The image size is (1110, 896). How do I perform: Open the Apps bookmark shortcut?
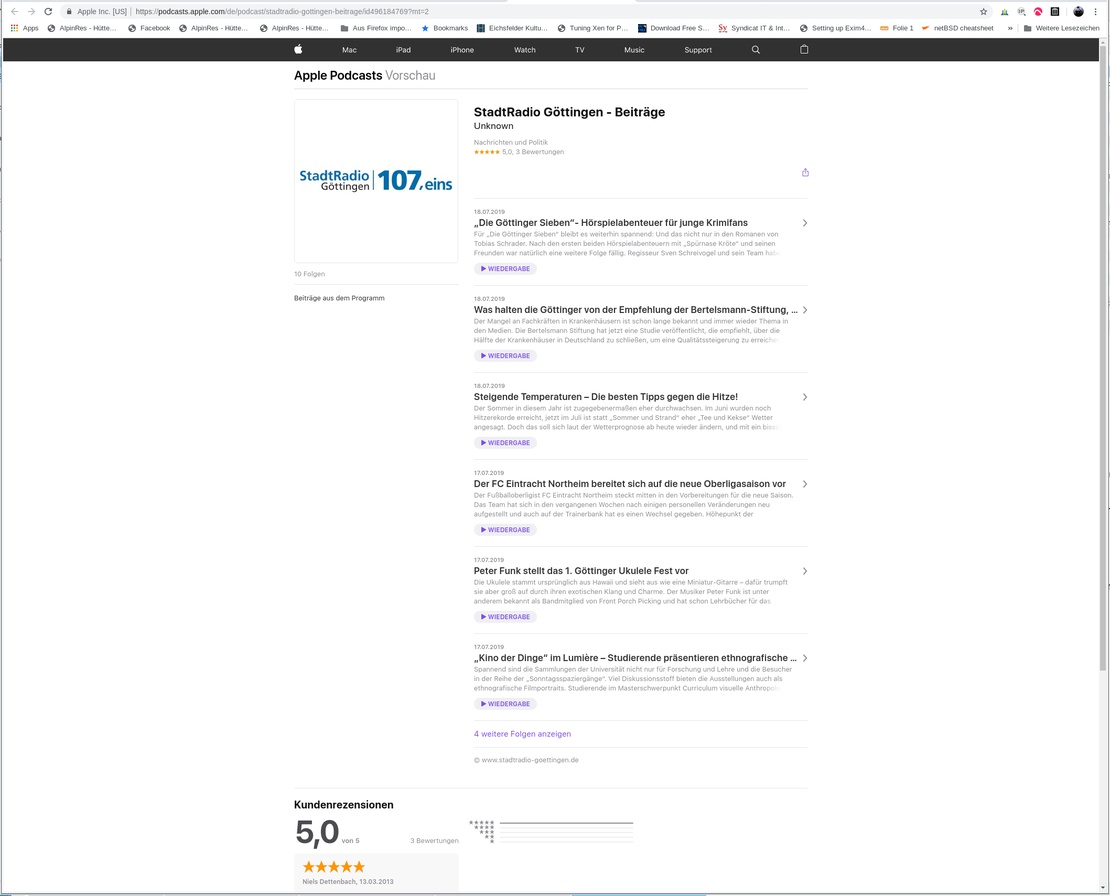click(25, 28)
